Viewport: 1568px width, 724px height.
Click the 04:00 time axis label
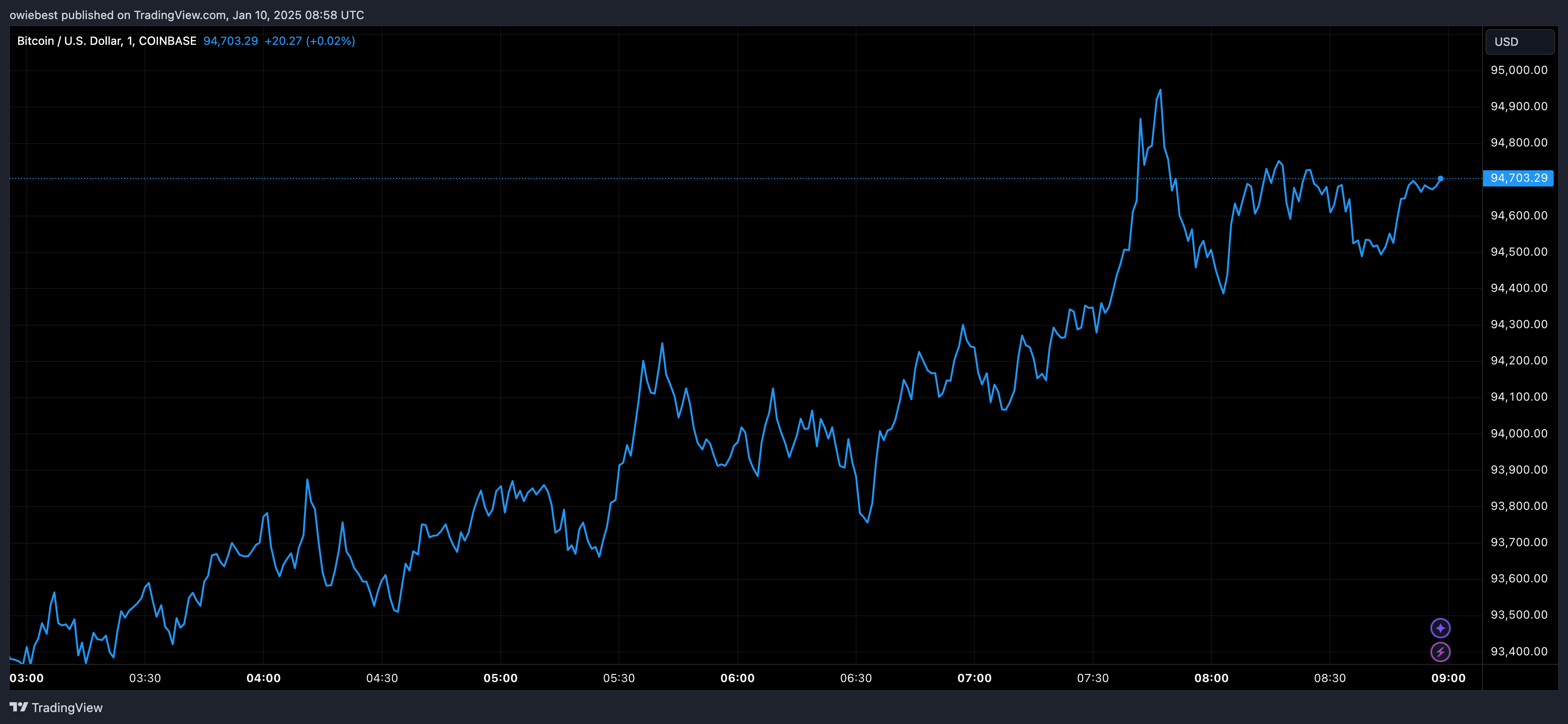(x=263, y=678)
